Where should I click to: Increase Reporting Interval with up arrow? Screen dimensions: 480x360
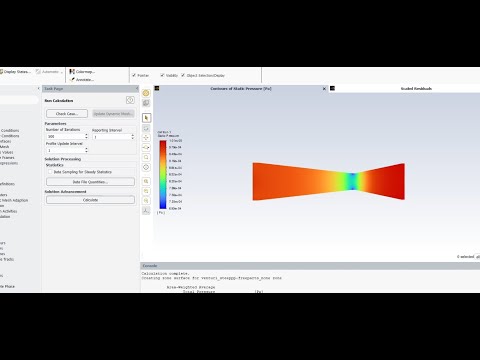pyautogui.click(x=133, y=135)
